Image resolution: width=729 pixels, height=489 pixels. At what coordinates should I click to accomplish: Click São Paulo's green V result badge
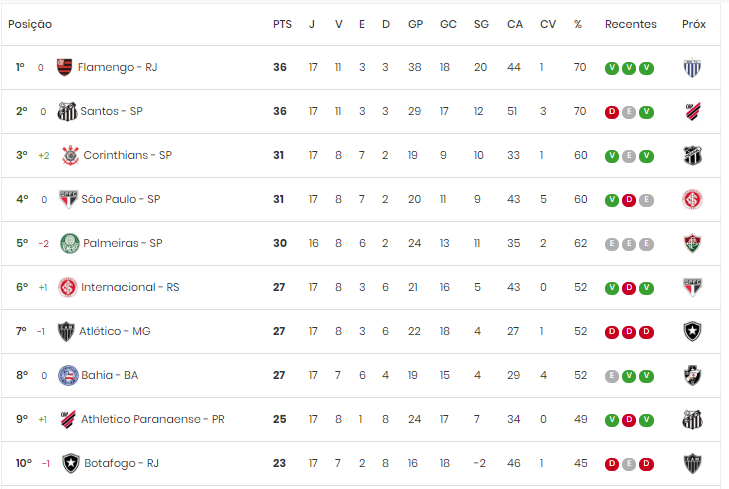(612, 200)
